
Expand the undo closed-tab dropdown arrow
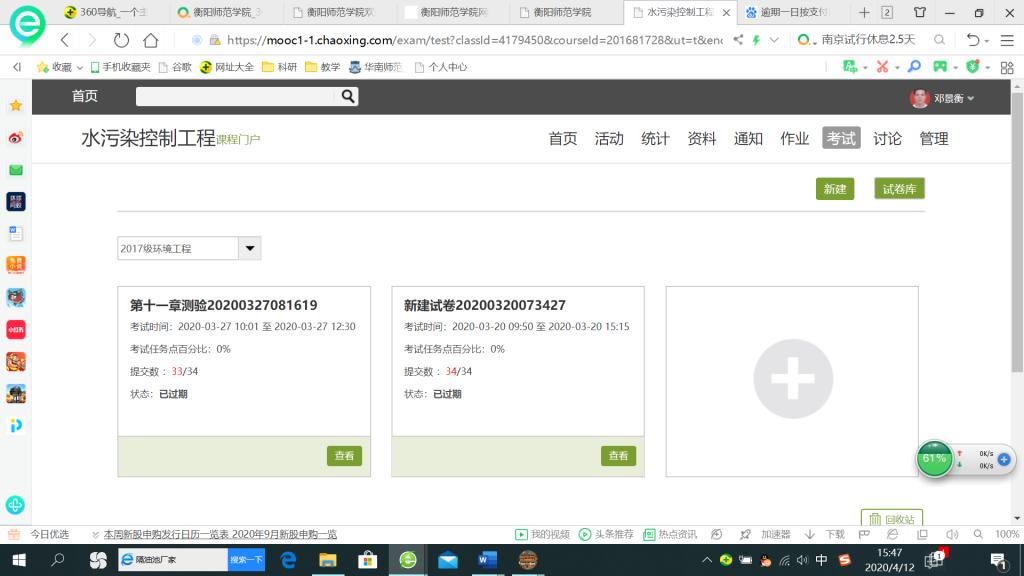(x=988, y=40)
